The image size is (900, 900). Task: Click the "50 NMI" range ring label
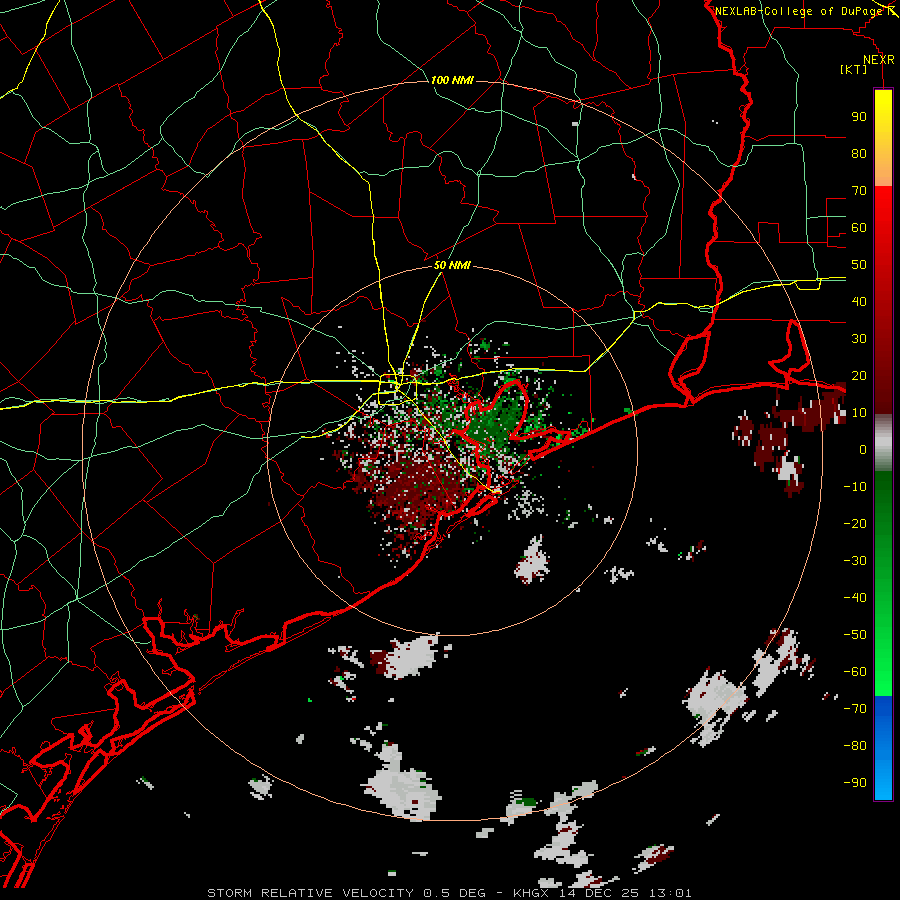click(x=452, y=265)
